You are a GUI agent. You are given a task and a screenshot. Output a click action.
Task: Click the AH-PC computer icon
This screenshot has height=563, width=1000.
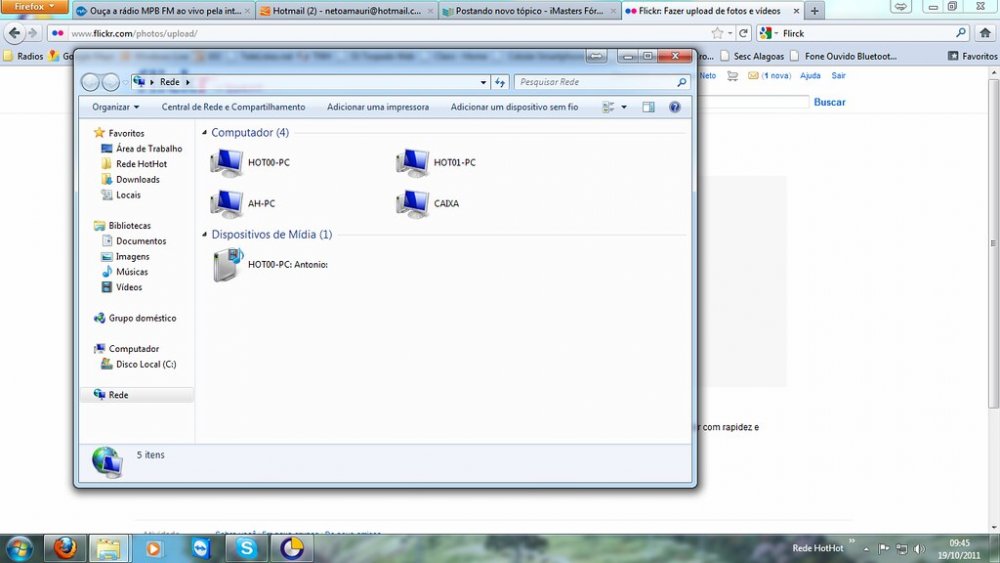[x=227, y=203]
